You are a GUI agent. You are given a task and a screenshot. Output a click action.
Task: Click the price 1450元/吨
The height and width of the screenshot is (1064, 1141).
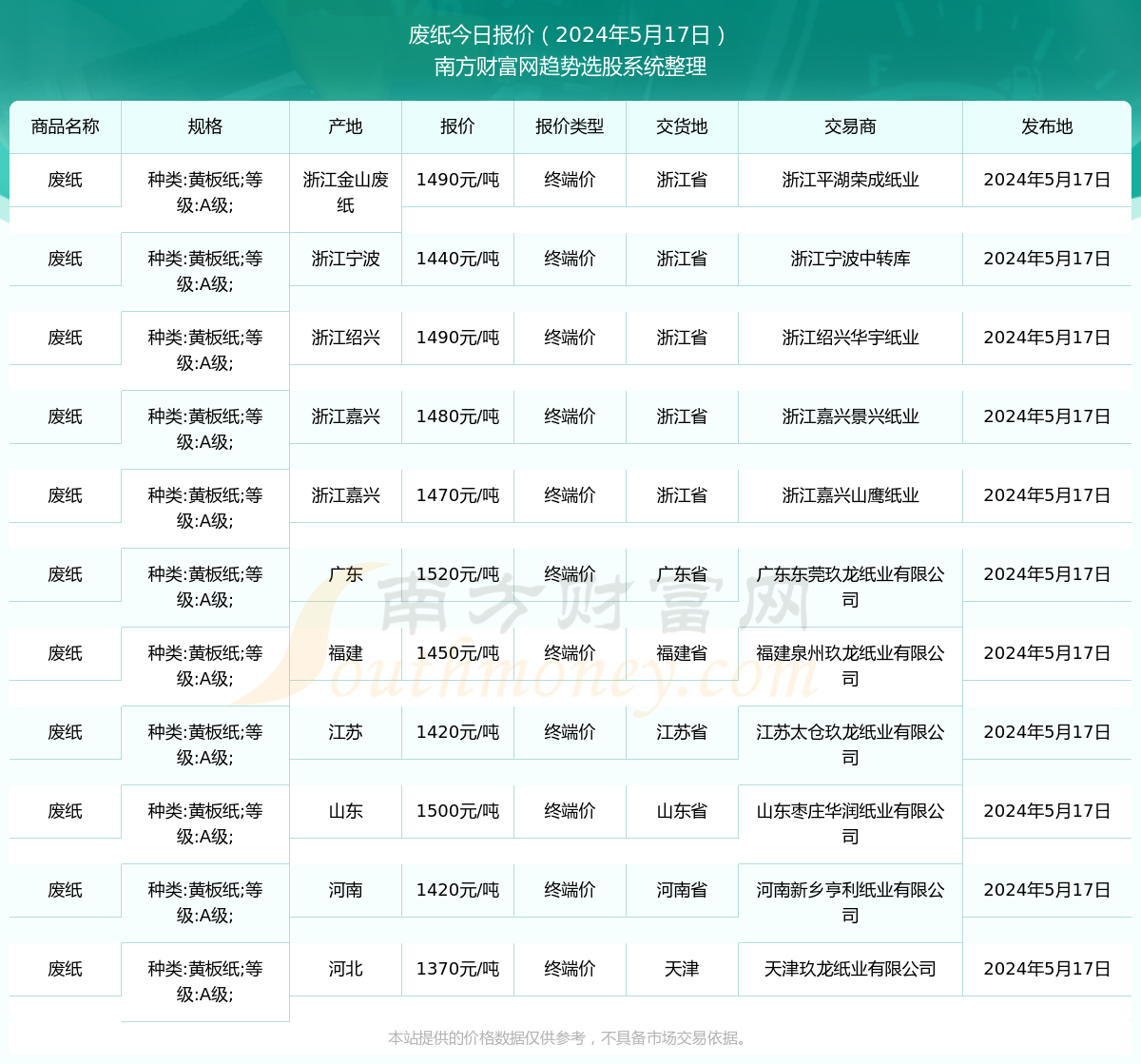coord(457,653)
